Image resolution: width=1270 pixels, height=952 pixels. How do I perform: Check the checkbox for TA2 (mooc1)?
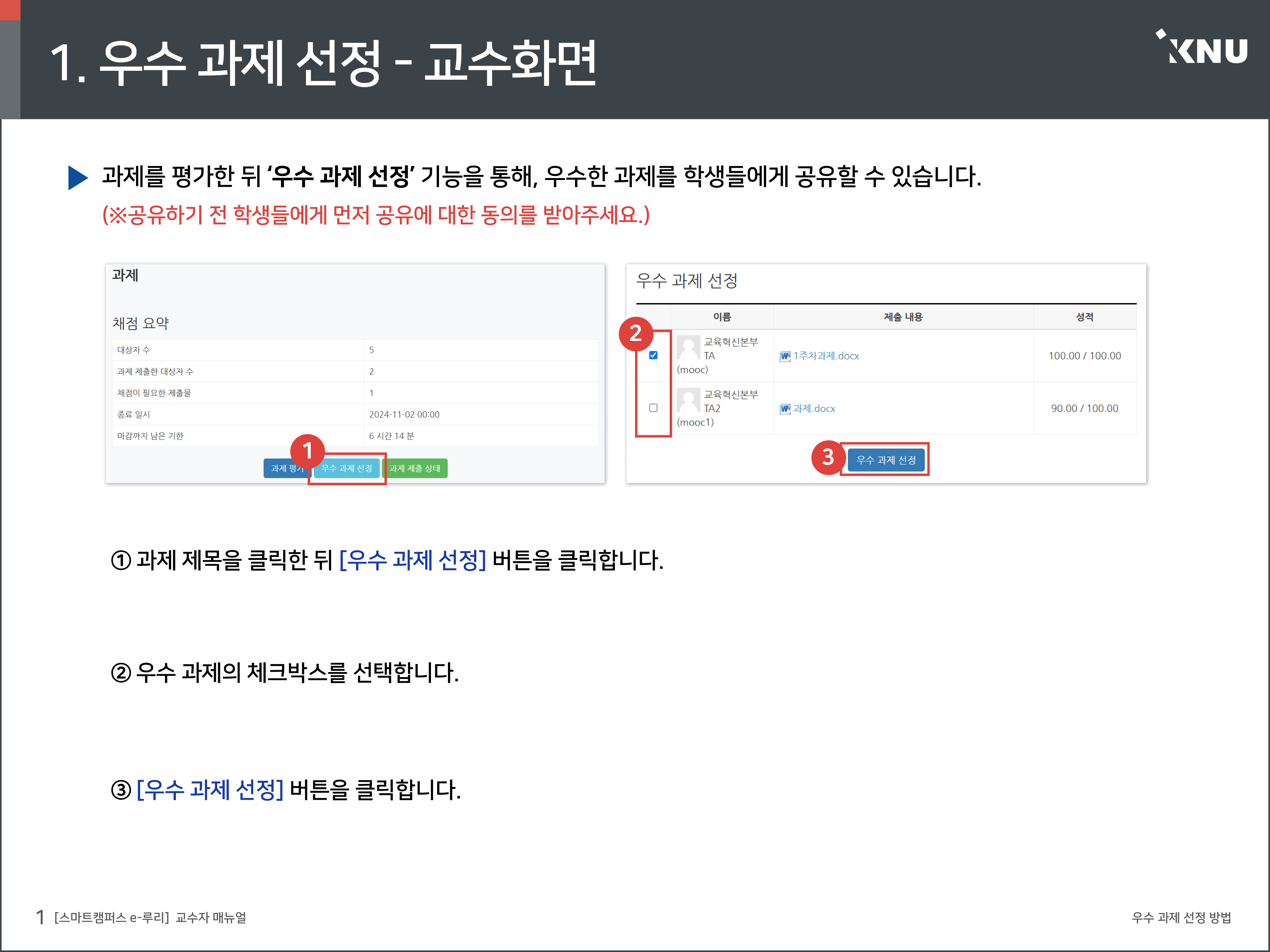pos(653,407)
